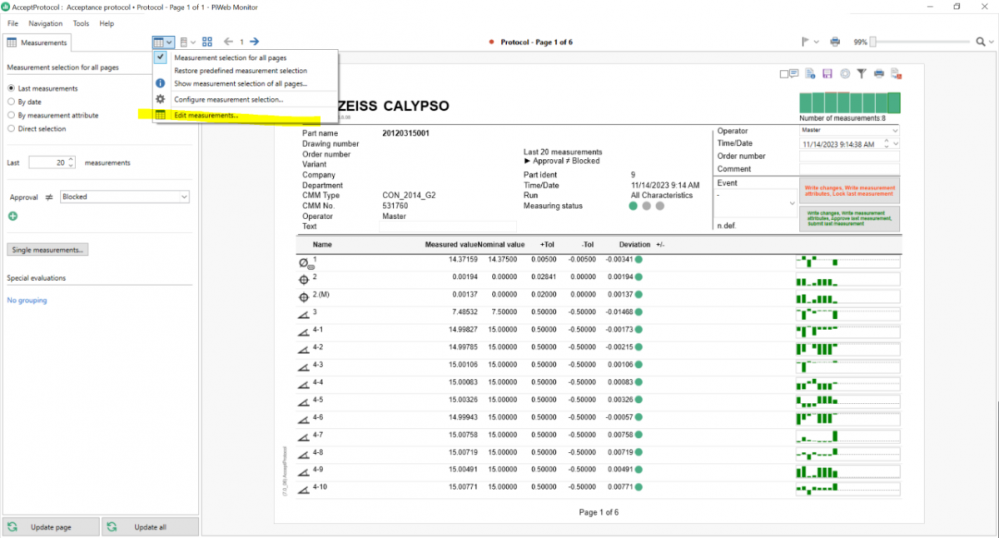
Task: Click the next page blue arrow
Action: click(x=254, y=42)
